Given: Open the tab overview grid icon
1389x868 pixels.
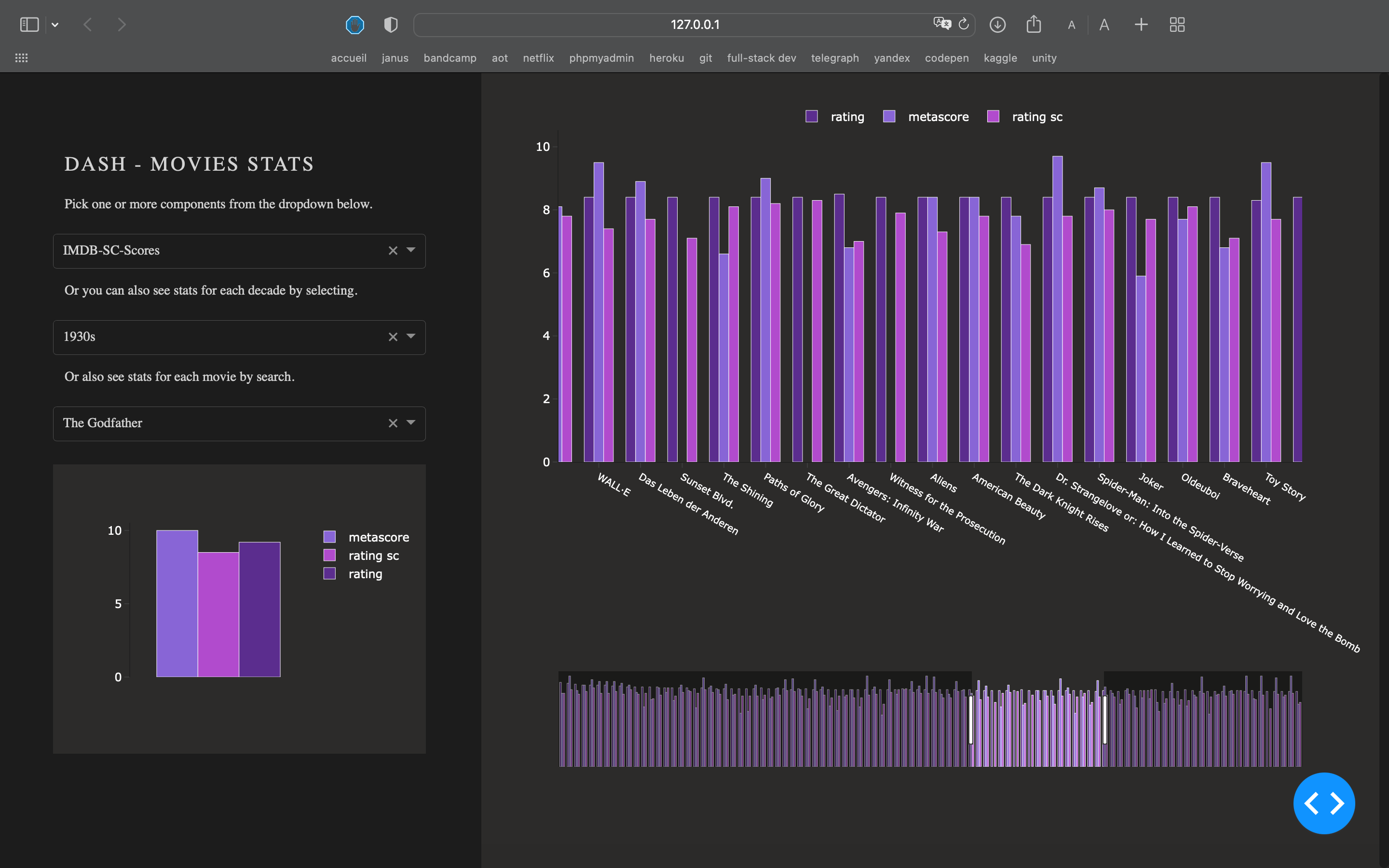Looking at the screenshot, I should pyautogui.click(x=1177, y=25).
